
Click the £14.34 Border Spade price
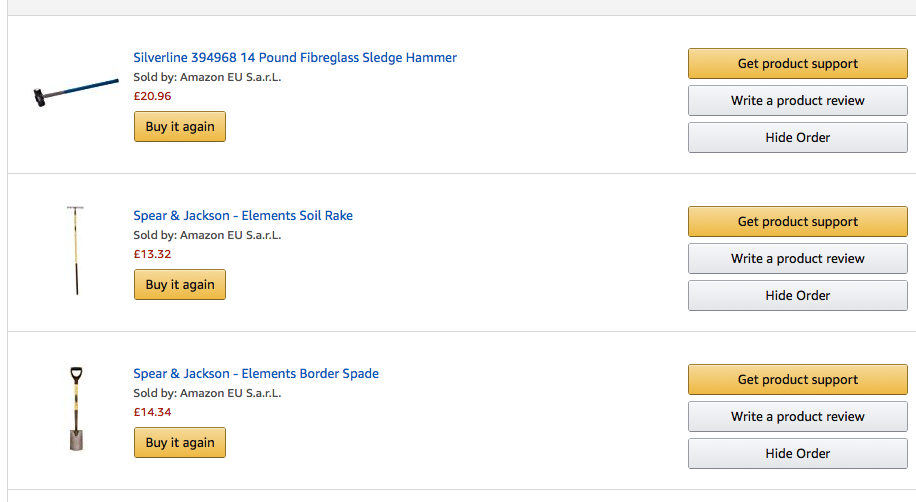click(x=152, y=412)
